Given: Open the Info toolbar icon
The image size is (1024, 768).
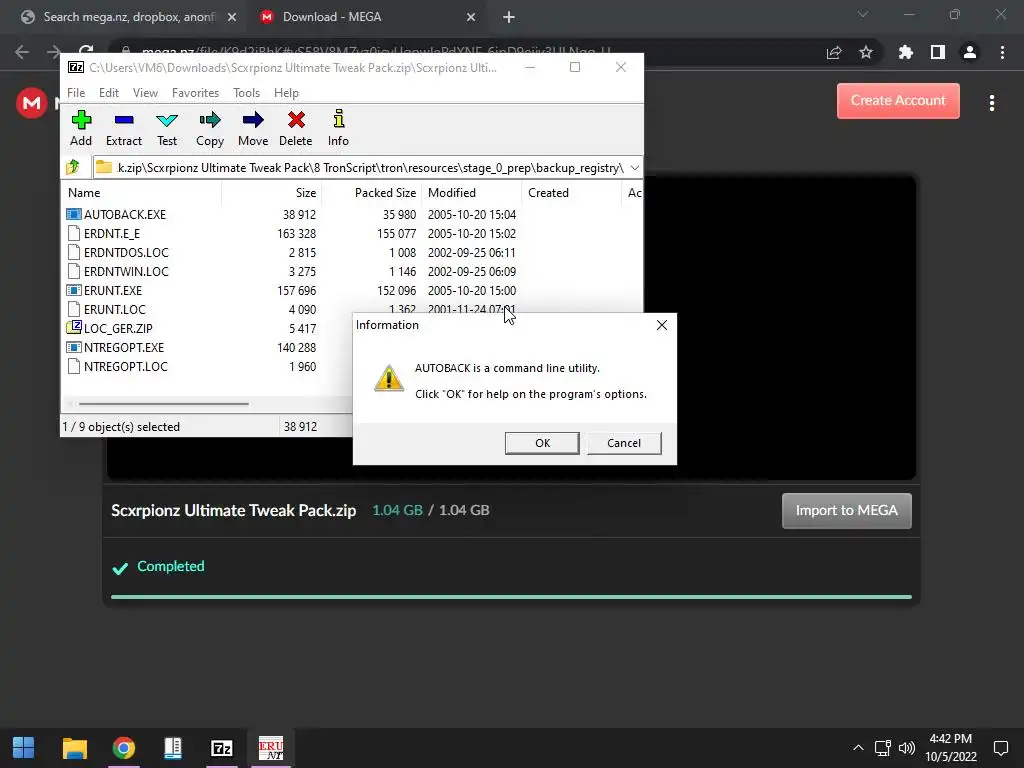Looking at the screenshot, I should coord(338,128).
